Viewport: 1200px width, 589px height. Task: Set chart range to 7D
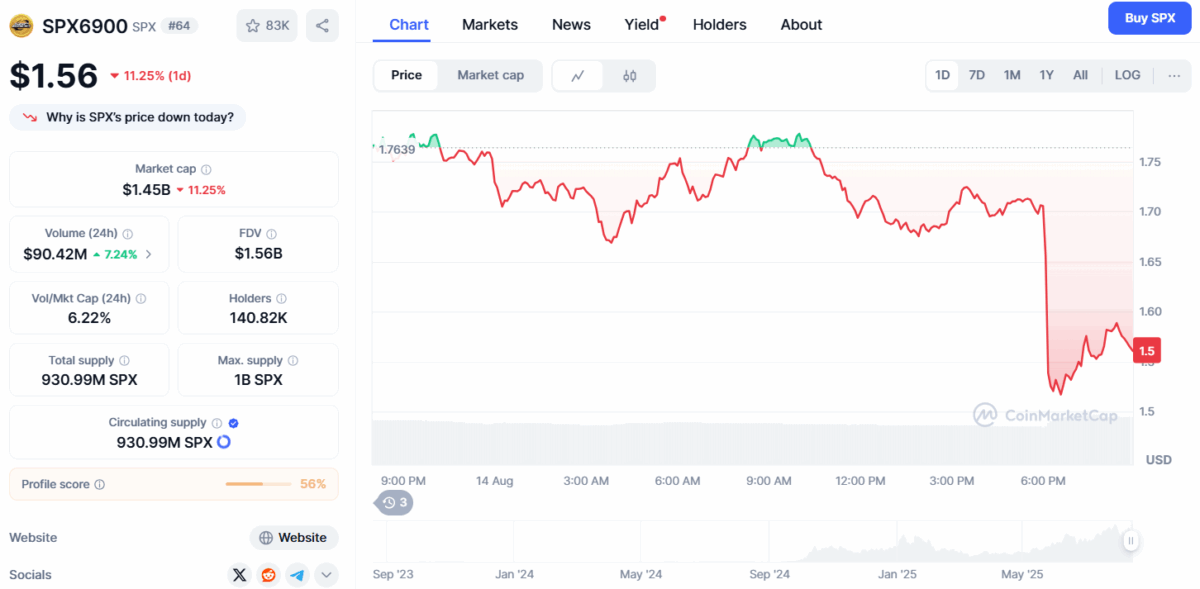(x=977, y=76)
